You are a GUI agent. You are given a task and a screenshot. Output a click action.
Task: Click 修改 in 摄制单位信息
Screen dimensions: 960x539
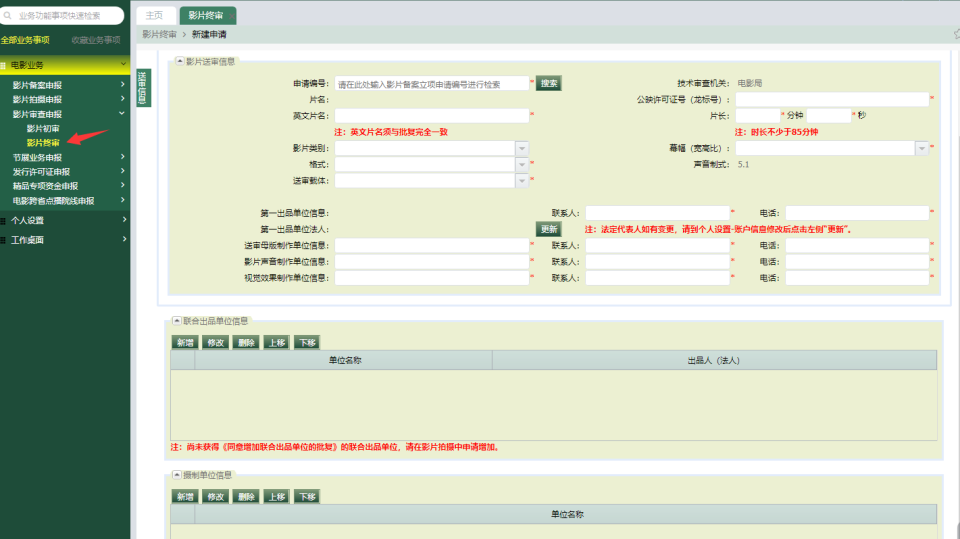coord(216,497)
